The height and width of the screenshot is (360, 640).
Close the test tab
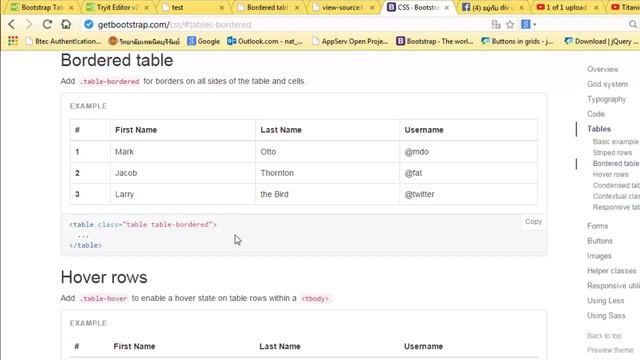[222, 7]
